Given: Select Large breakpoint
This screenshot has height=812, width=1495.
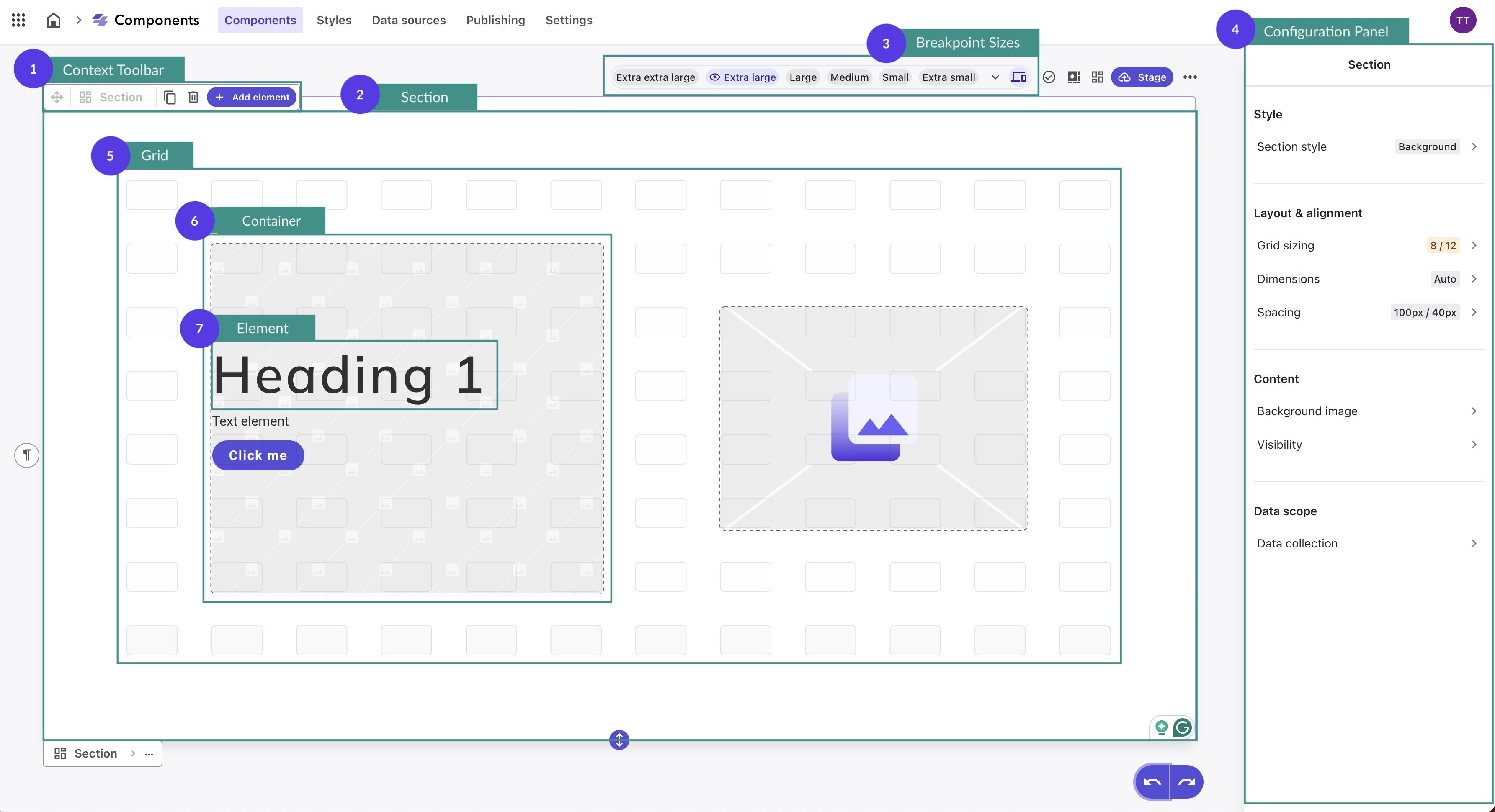Looking at the screenshot, I should click(x=803, y=77).
